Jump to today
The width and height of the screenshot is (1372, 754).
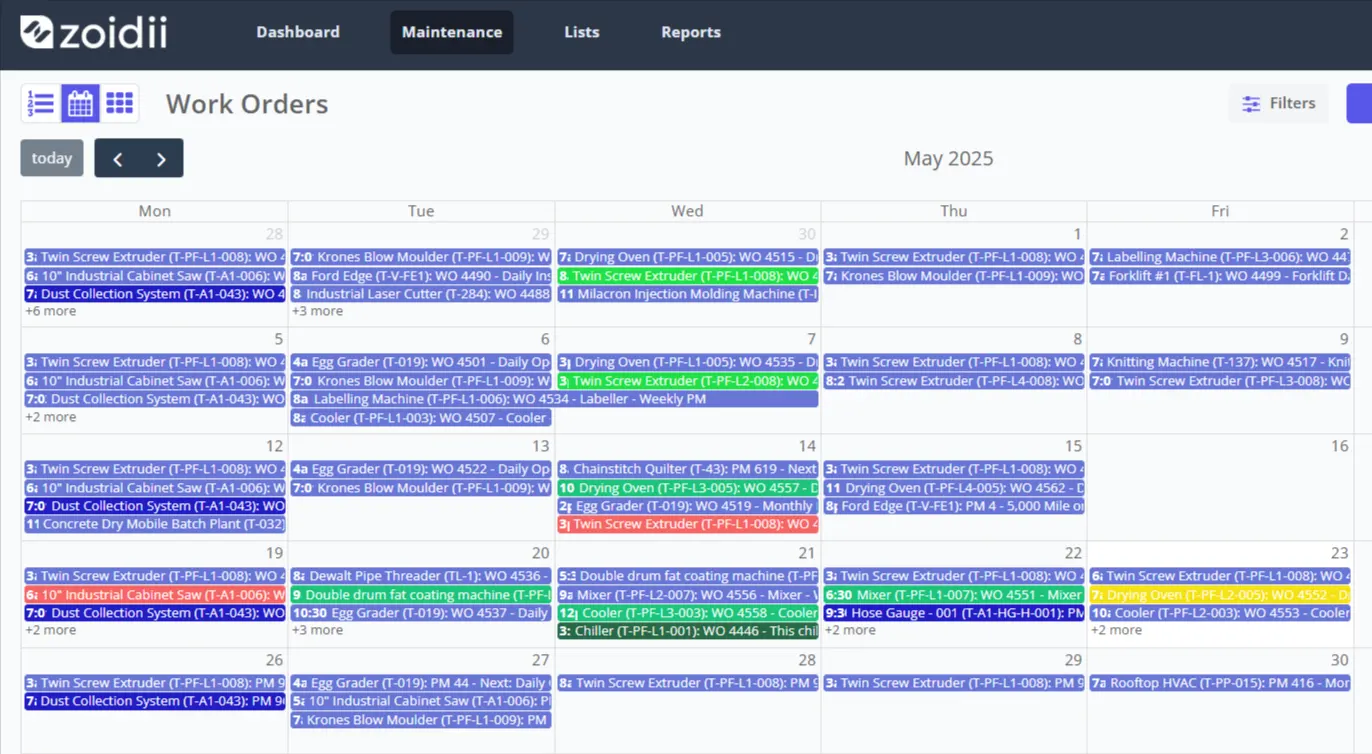point(52,158)
